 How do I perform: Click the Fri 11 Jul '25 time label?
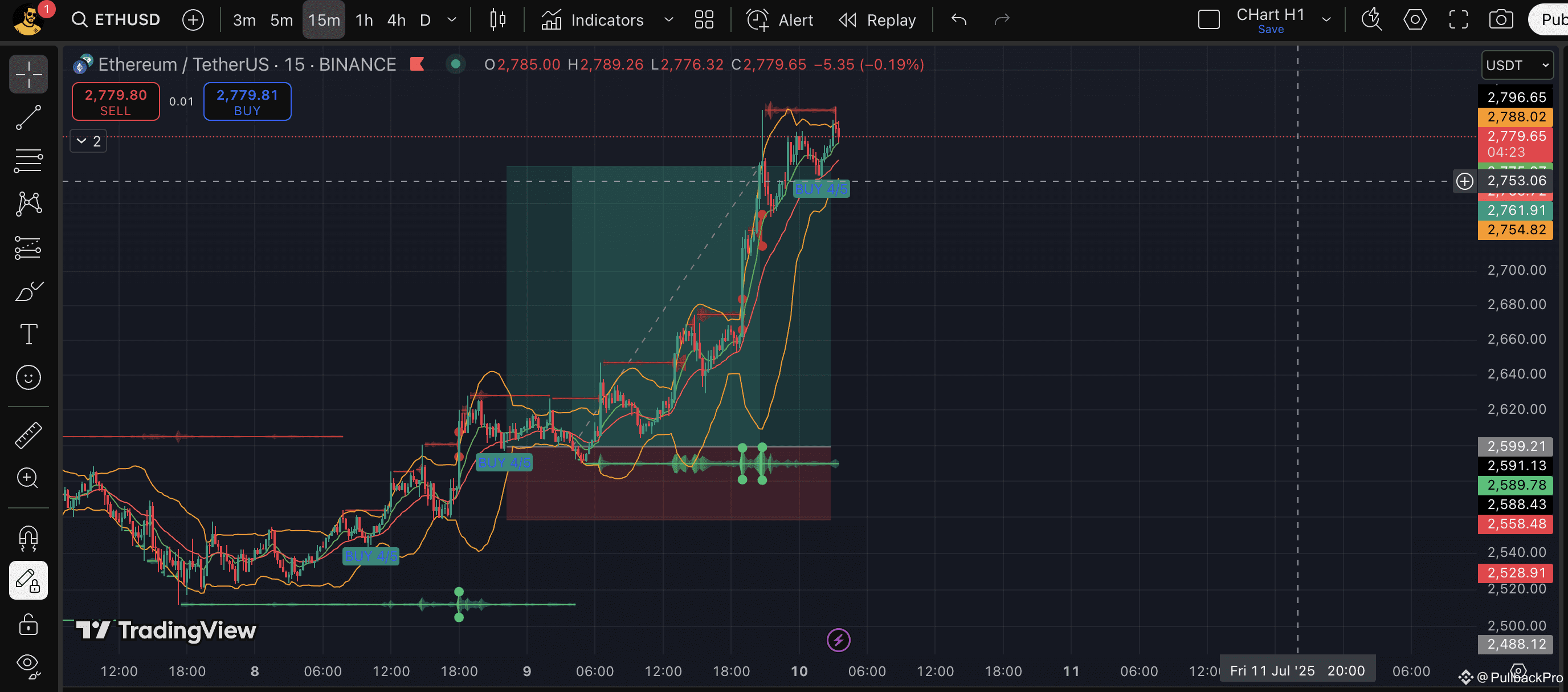(1297, 671)
